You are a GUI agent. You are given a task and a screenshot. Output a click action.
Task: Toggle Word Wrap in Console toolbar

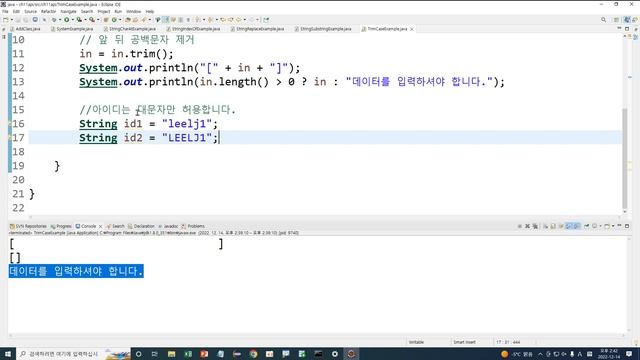(x=561, y=226)
